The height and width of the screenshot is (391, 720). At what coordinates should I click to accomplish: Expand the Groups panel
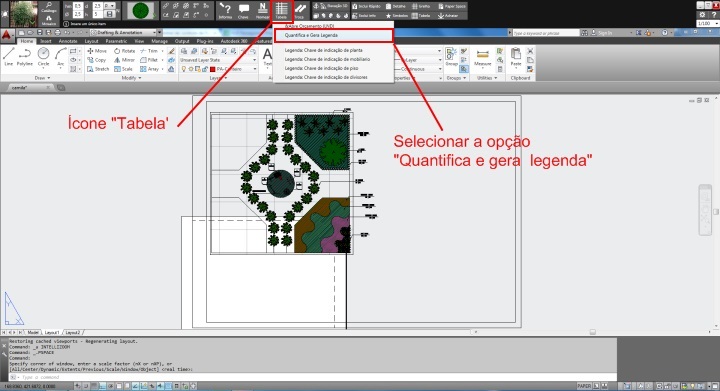pos(456,78)
